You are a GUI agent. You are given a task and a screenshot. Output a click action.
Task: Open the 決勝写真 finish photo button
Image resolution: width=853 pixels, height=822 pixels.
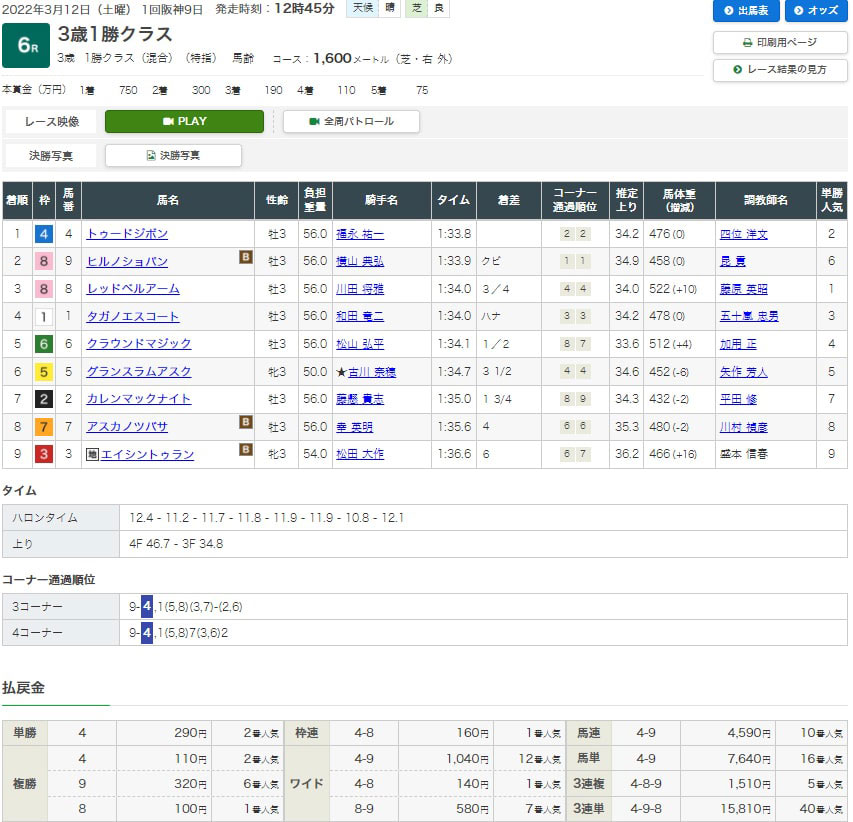173,155
